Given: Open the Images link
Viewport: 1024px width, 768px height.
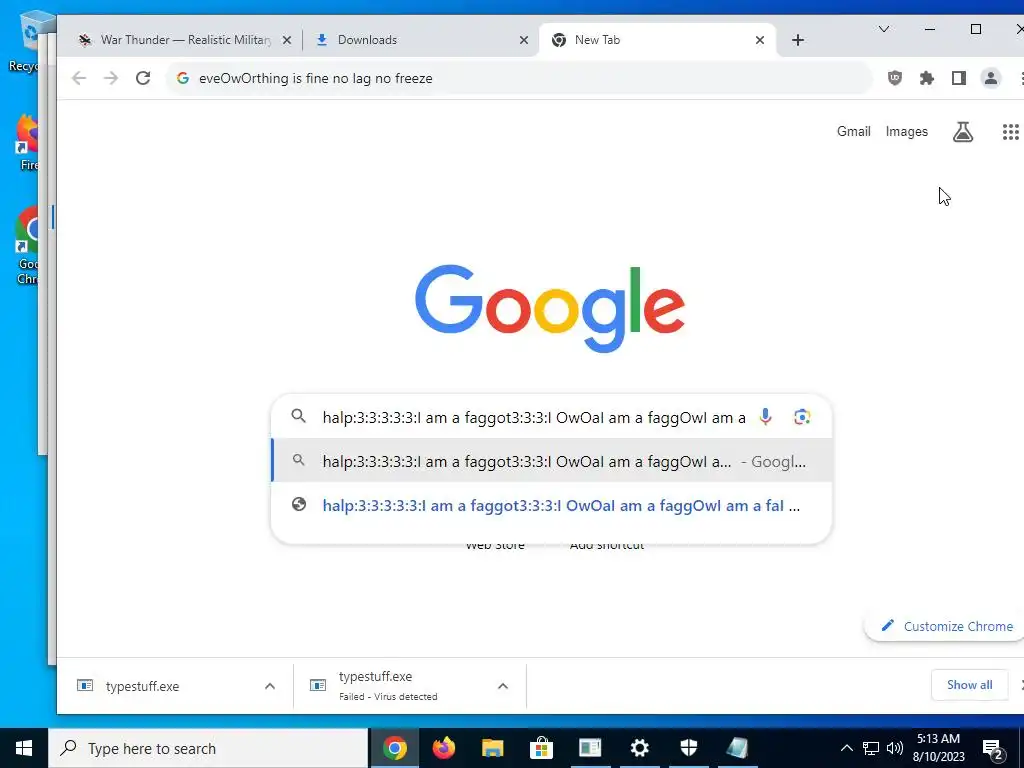Looking at the screenshot, I should [906, 131].
